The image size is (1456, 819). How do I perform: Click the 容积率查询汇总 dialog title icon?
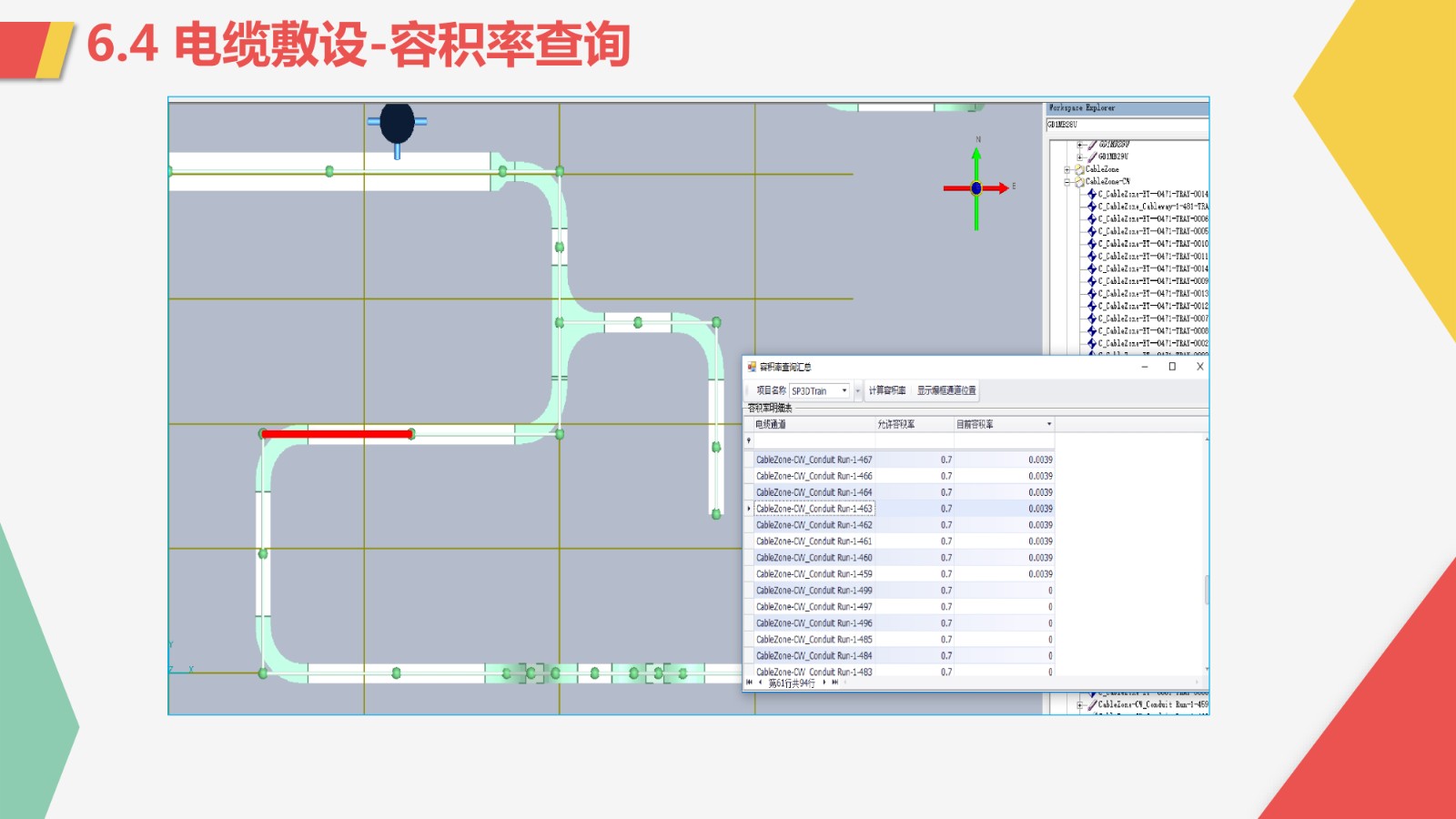[752, 367]
